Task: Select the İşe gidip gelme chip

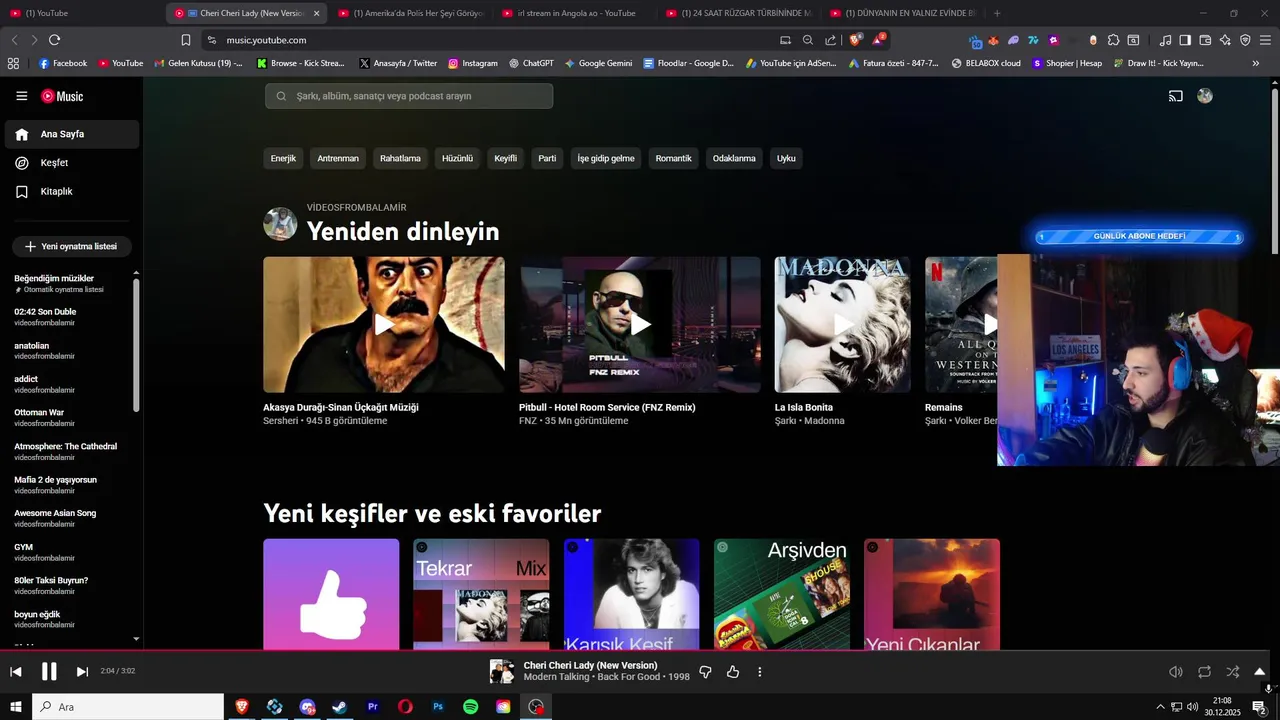Action: 606,158
